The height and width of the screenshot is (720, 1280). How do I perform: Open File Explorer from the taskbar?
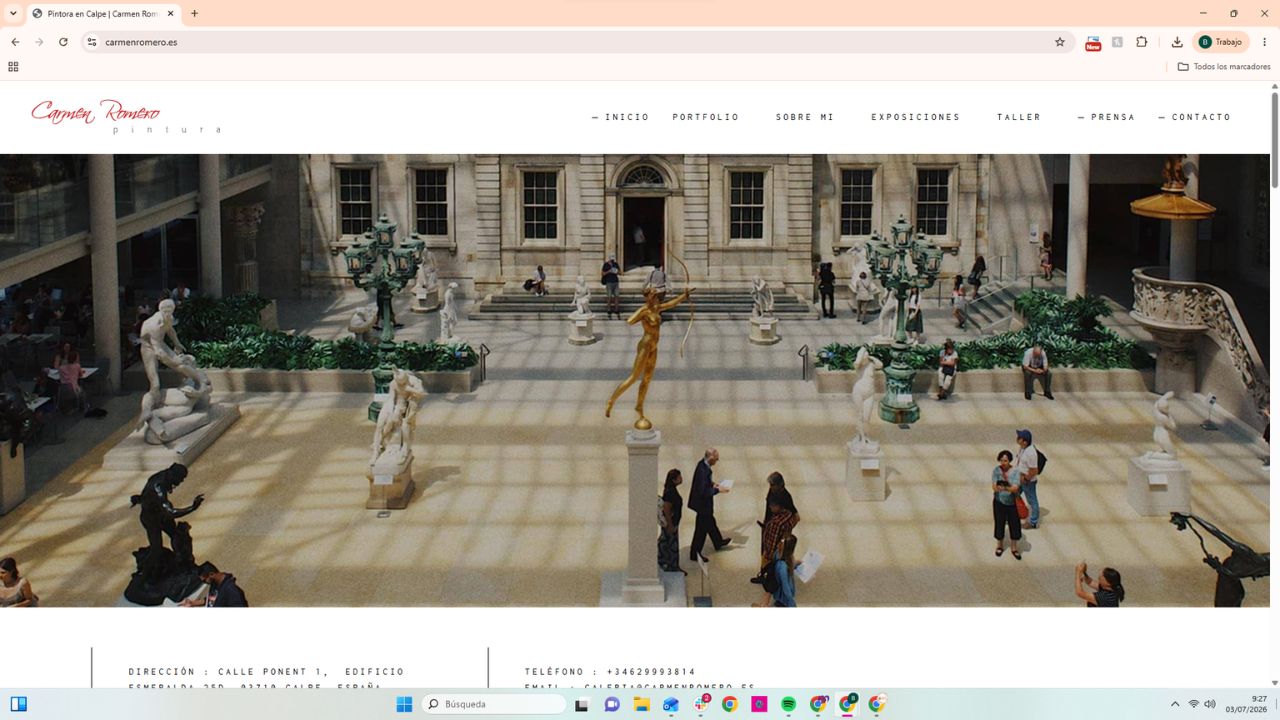pos(641,704)
